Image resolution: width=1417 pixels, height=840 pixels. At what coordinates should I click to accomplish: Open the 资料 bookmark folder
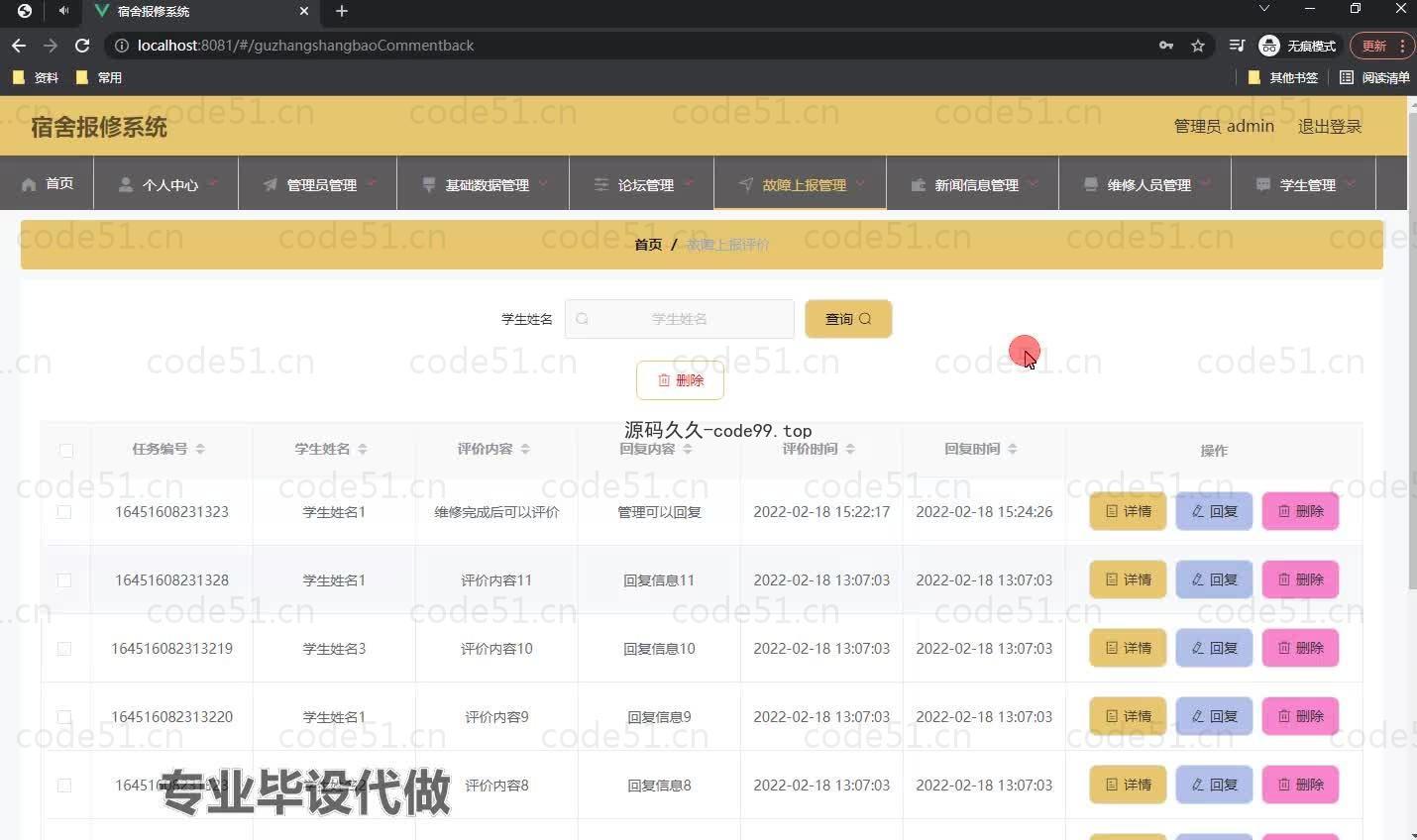coord(36,77)
